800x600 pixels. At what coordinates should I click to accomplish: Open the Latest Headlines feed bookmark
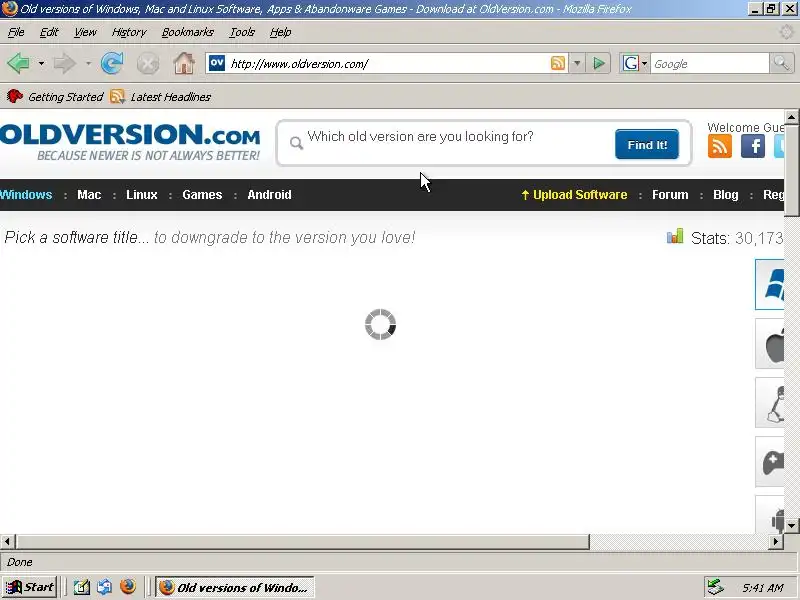pyautogui.click(x=160, y=96)
